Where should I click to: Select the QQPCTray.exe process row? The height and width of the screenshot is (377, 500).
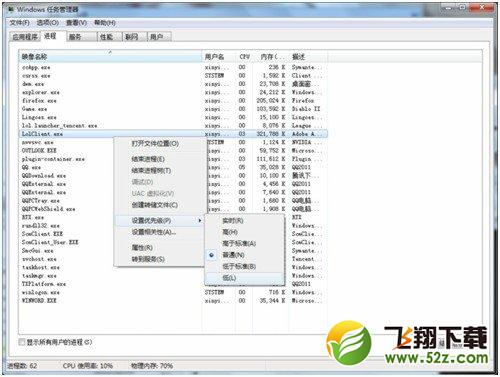tap(67, 201)
